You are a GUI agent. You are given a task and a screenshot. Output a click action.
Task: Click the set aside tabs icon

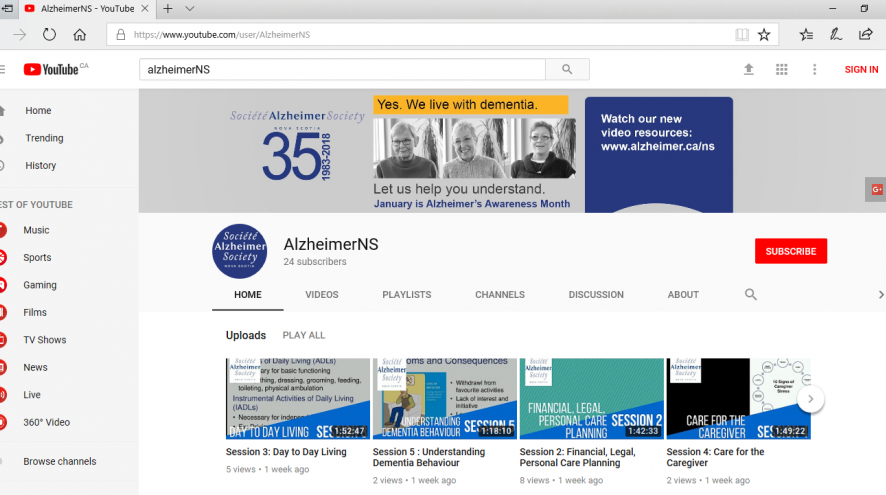[7, 8]
